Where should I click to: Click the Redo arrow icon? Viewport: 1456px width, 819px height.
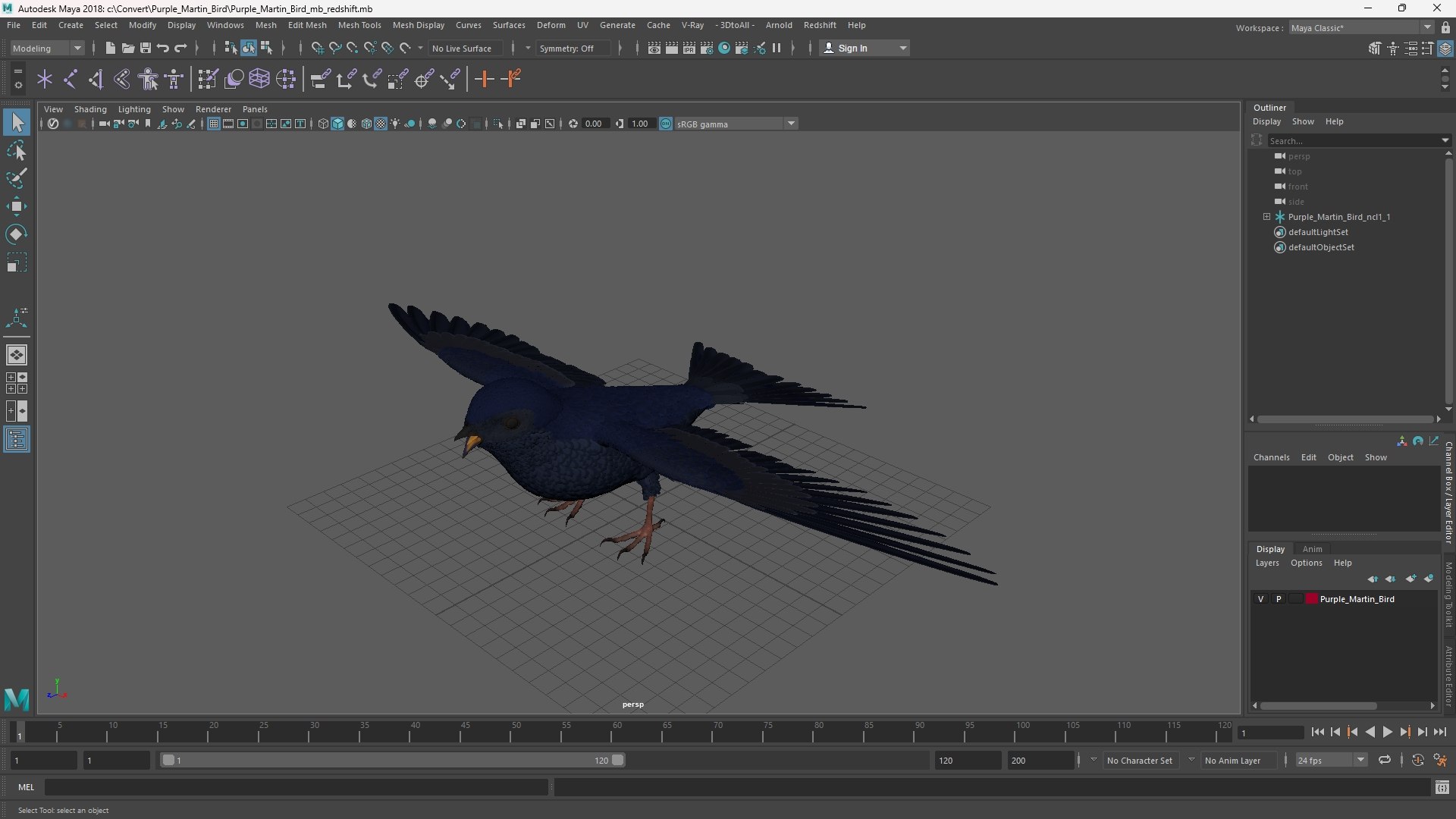pos(180,48)
